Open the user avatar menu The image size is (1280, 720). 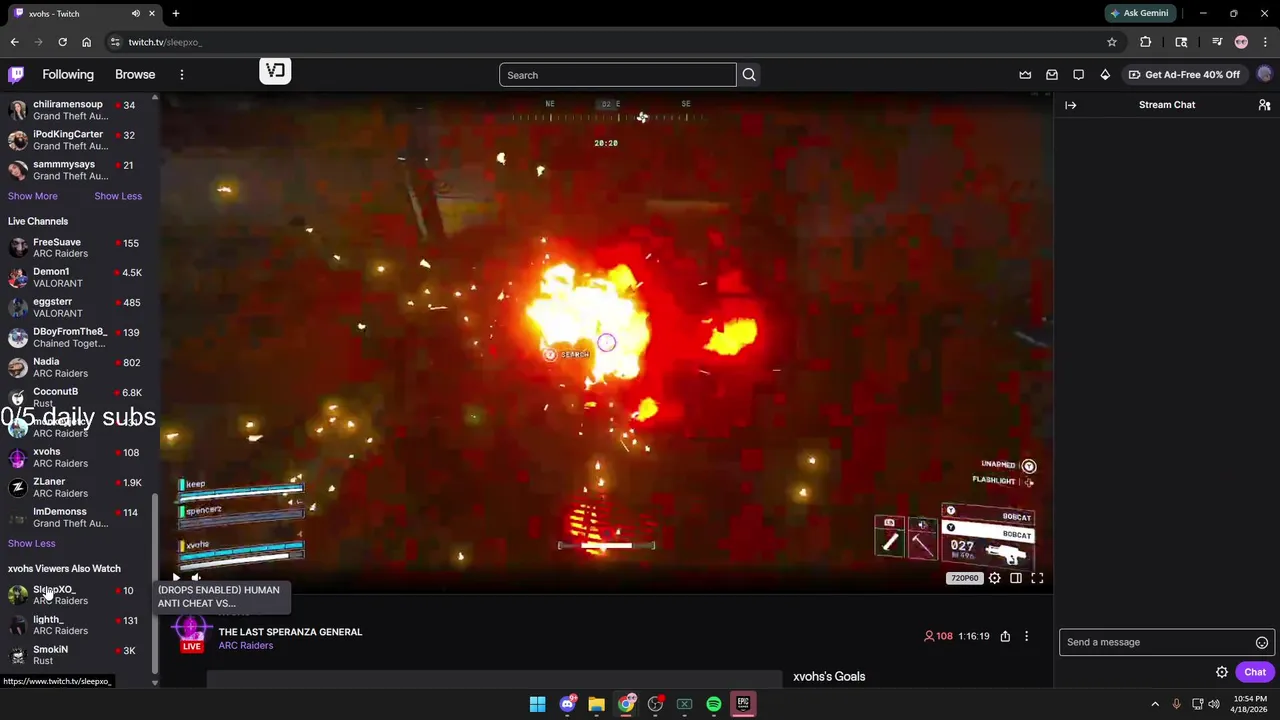(1264, 75)
